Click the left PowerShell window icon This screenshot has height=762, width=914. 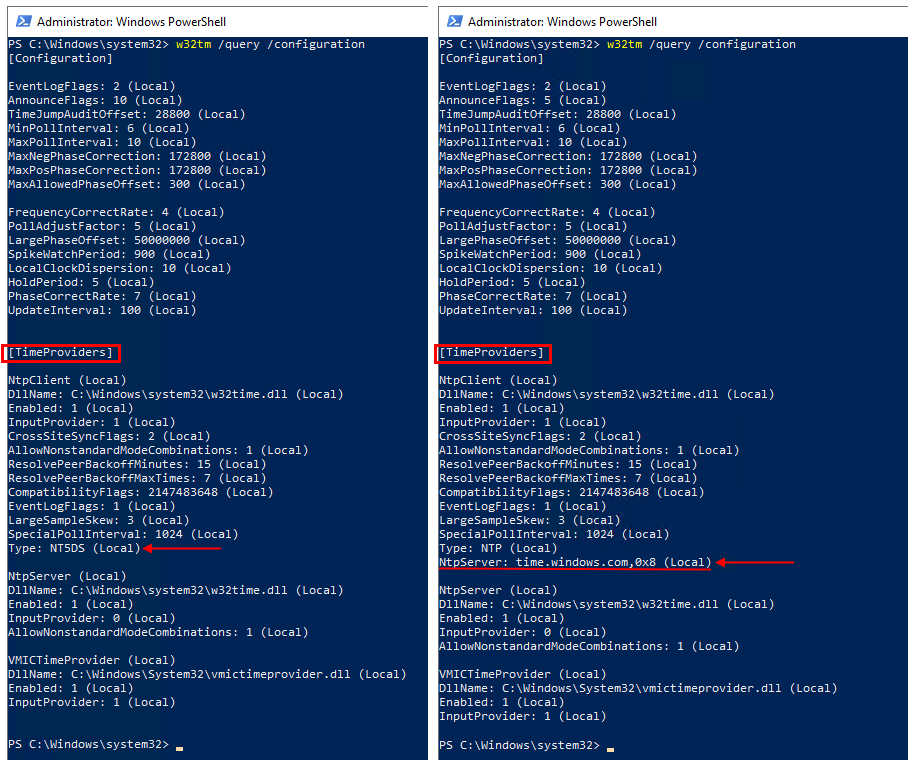pyautogui.click(x=23, y=22)
